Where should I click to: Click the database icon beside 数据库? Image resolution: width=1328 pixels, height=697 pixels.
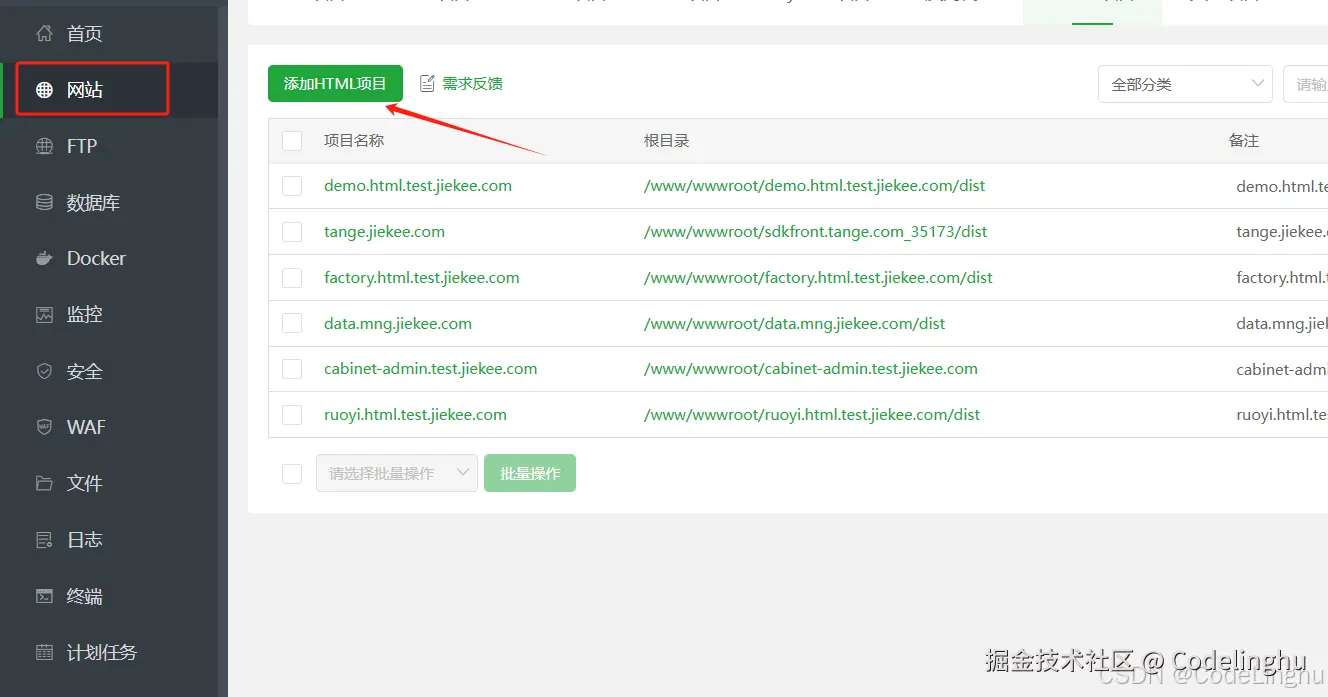click(x=44, y=202)
